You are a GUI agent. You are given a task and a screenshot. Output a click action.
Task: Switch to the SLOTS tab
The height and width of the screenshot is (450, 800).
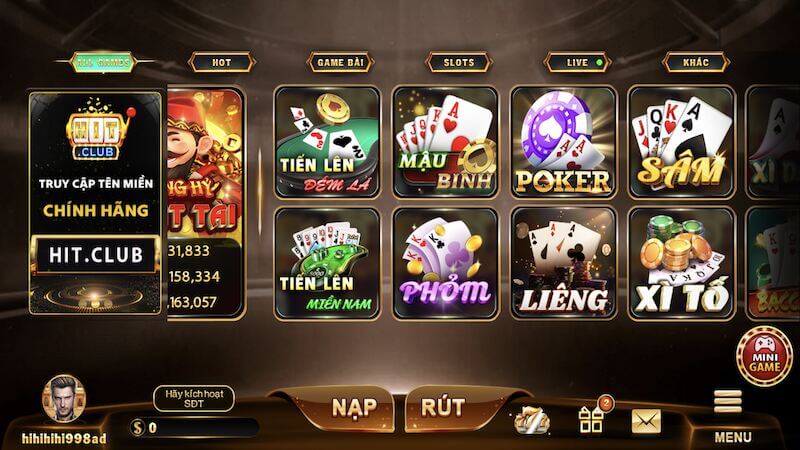click(459, 63)
